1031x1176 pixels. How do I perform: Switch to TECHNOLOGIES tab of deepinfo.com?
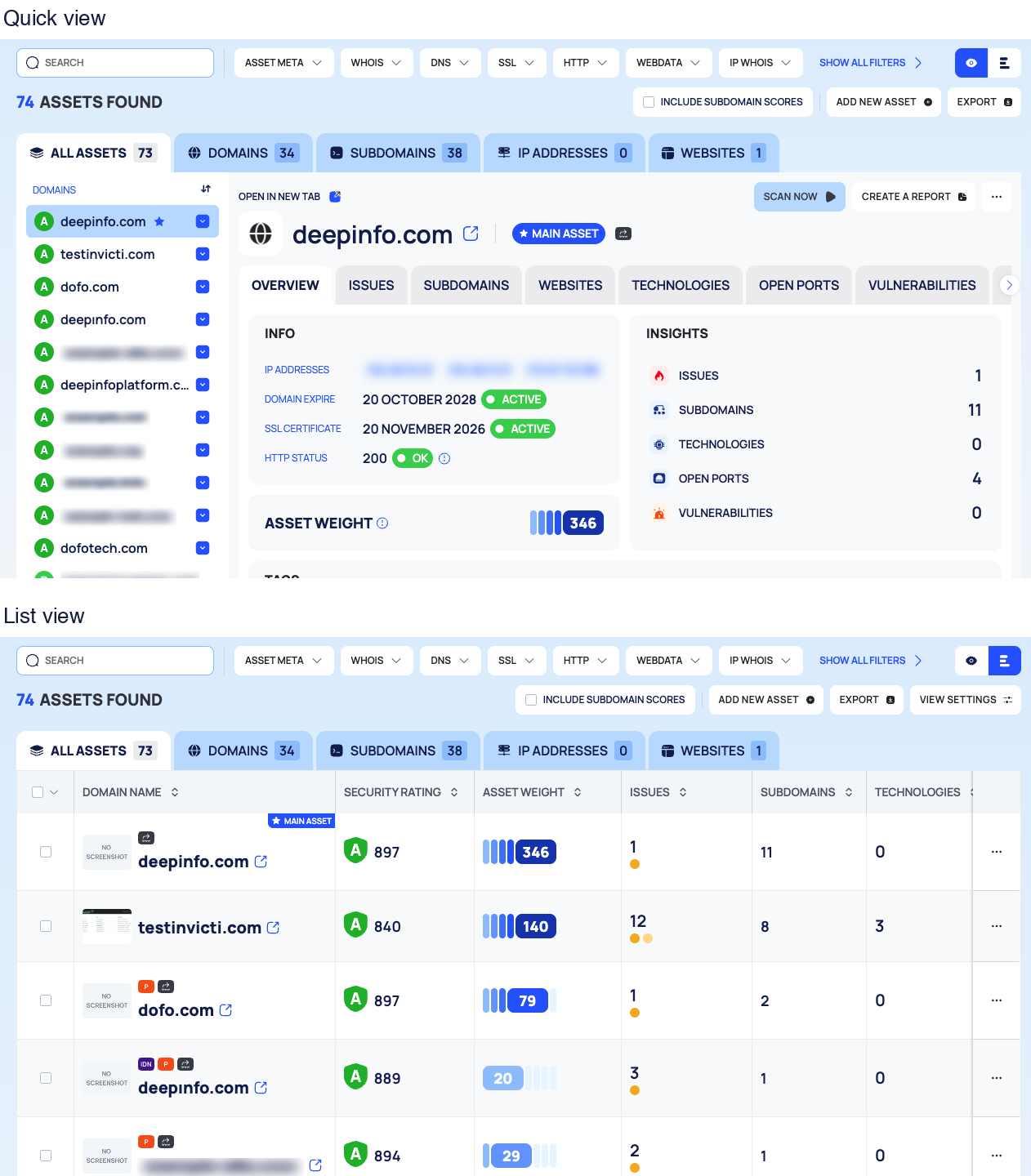[x=681, y=285]
